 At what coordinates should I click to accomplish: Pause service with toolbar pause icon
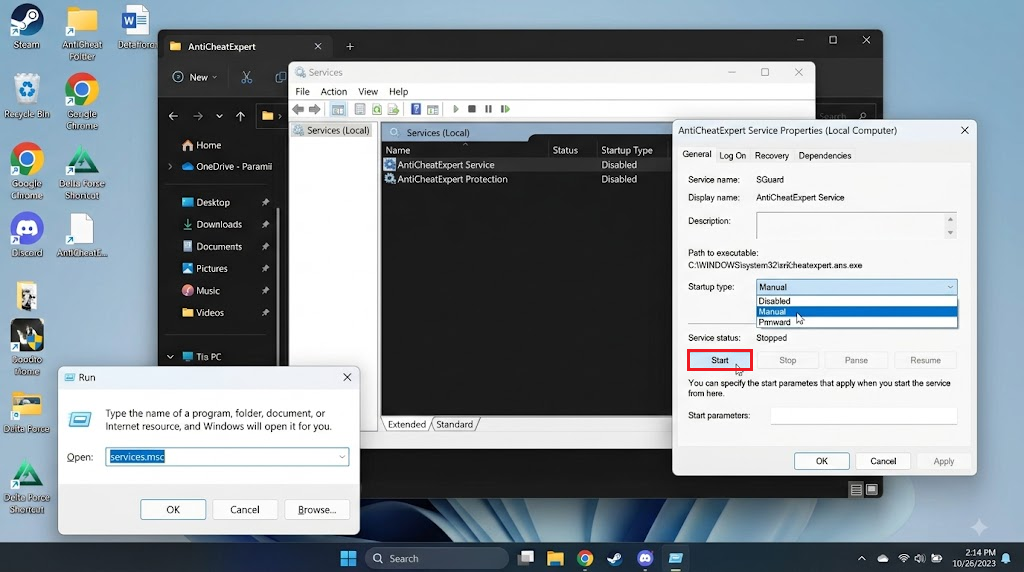[x=488, y=109]
